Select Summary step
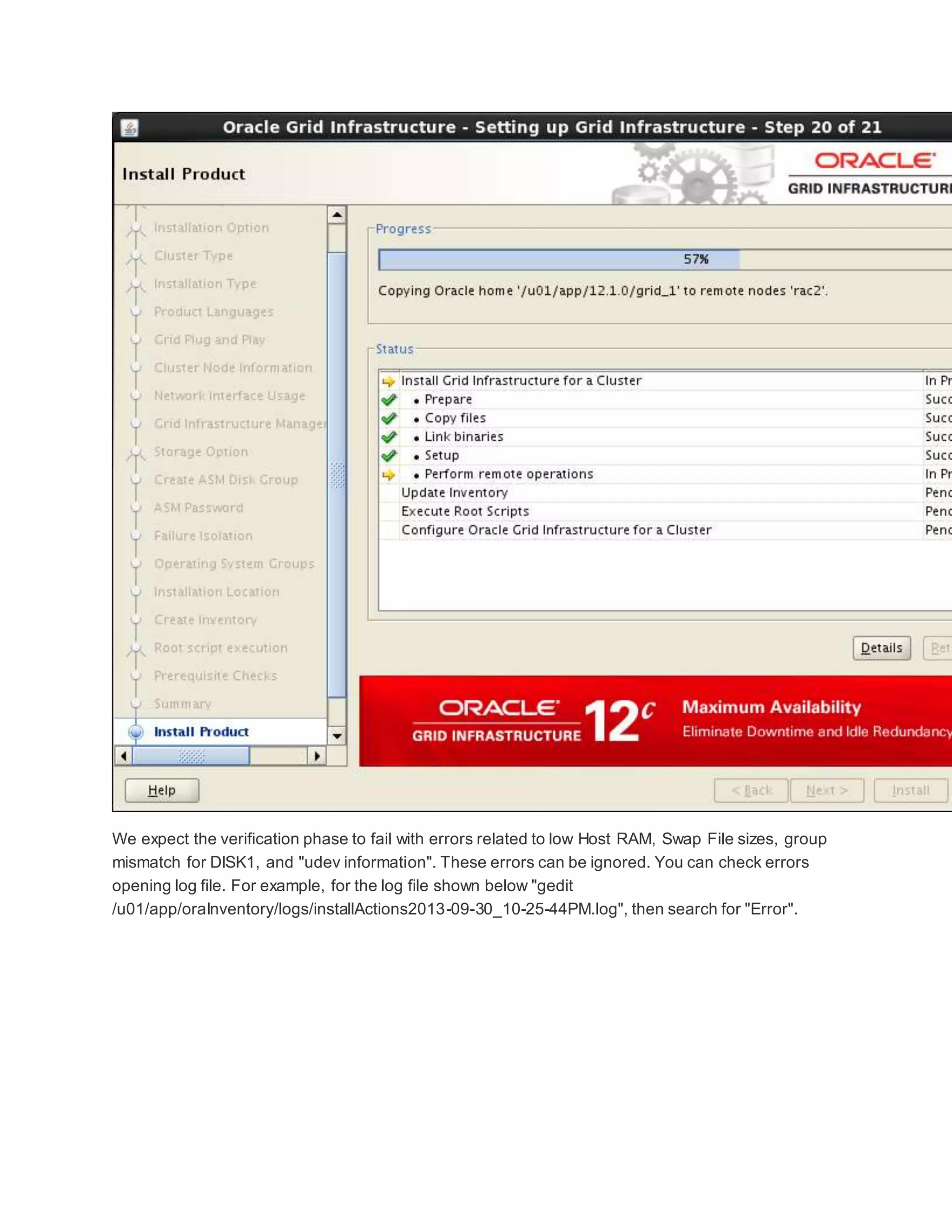Viewport: 952px width, 1232px height. (183, 704)
